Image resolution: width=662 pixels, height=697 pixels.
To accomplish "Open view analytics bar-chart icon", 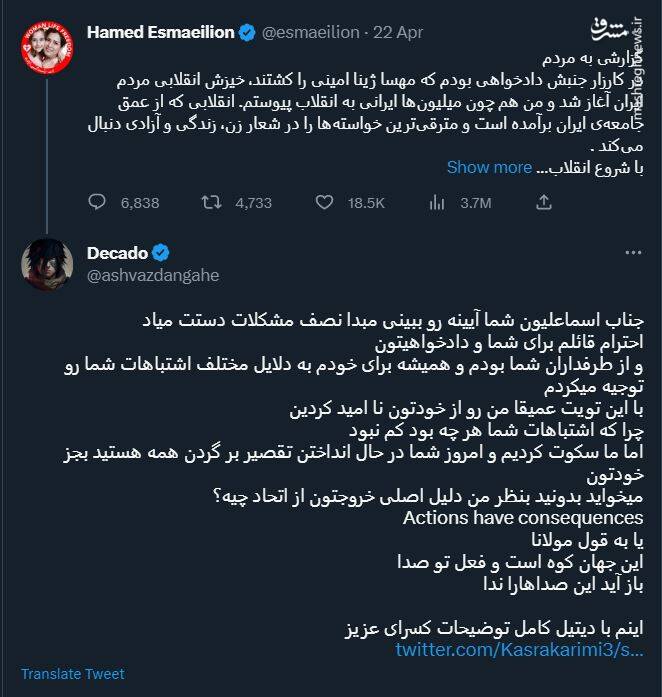I will point(436,203).
